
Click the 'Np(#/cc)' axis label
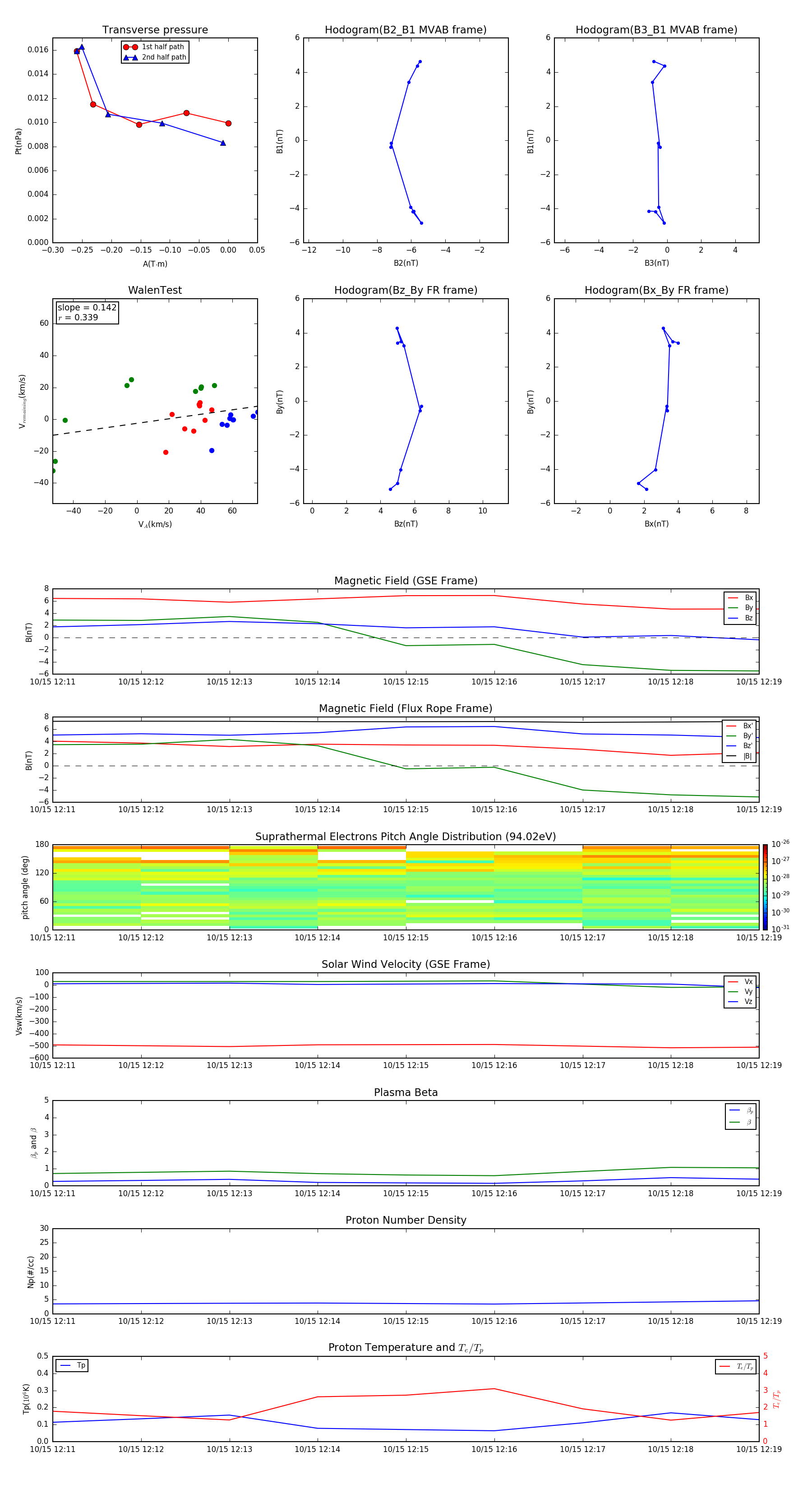(x=31, y=1271)
